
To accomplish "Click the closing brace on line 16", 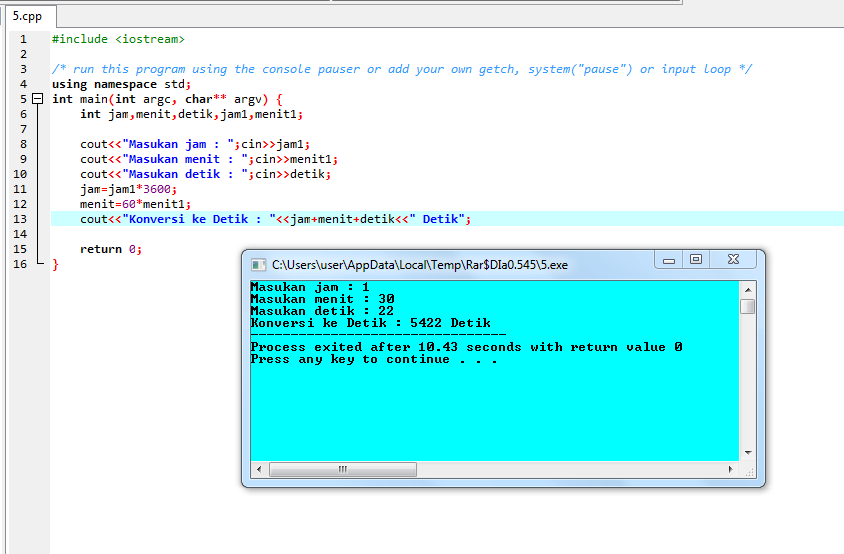I will coord(55,265).
